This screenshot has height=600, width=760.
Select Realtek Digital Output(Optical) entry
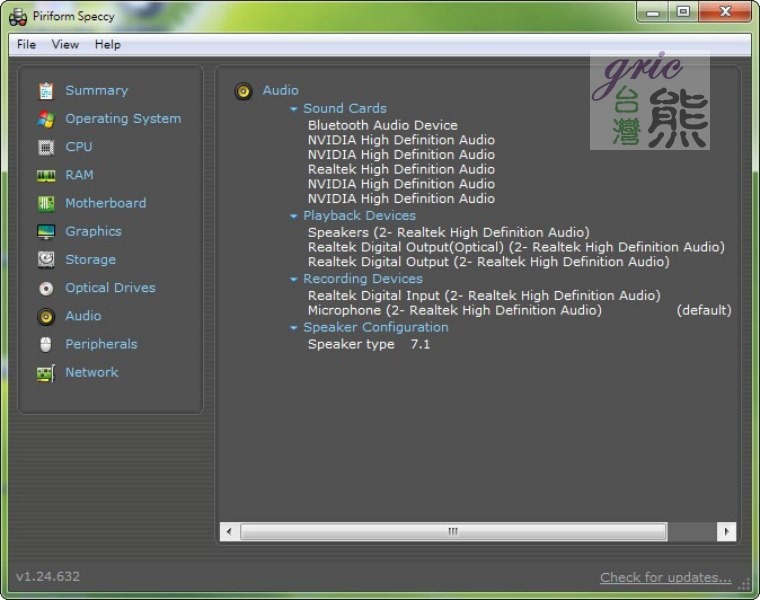[516, 247]
